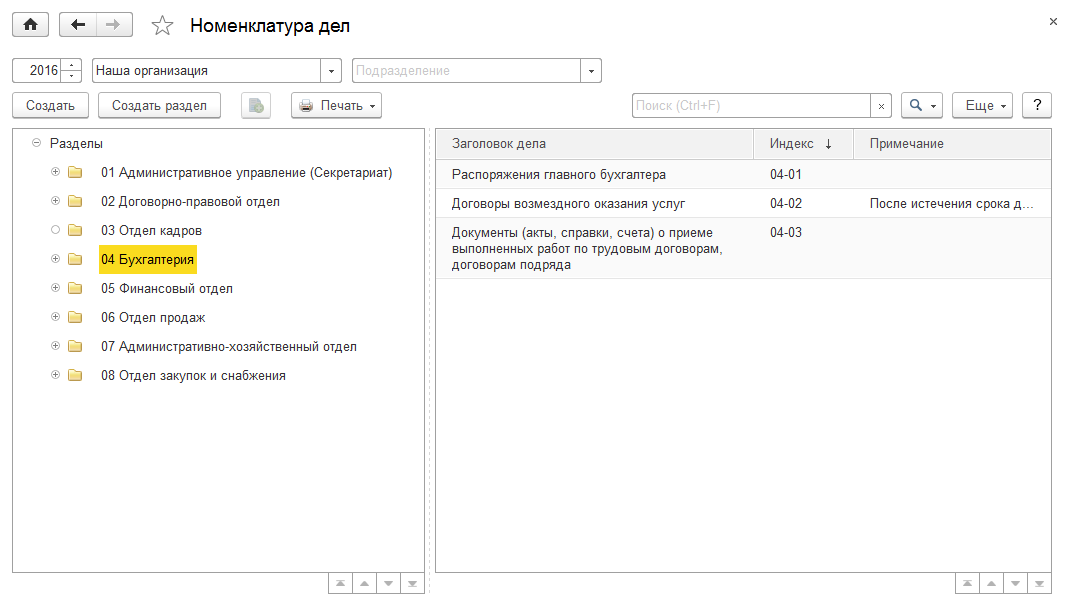Click the create-by-copying document icon
The height and width of the screenshot is (606, 1071).
pyautogui.click(x=255, y=105)
